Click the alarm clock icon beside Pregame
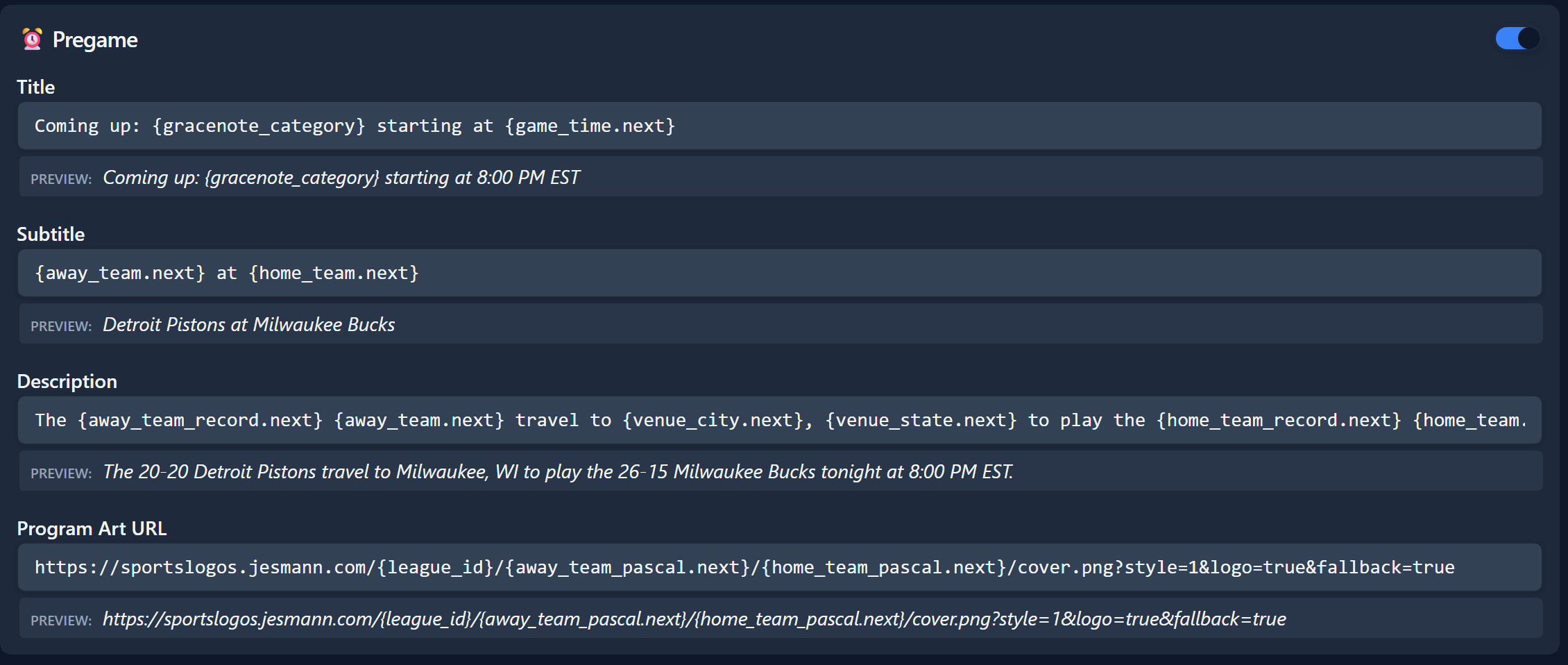The height and width of the screenshot is (665, 1568). tap(32, 40)
